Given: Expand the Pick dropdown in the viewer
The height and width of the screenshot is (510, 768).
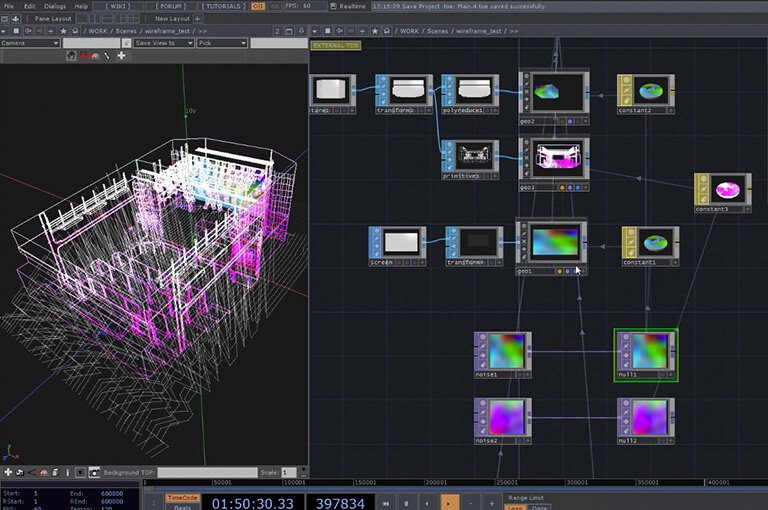Looking at the screenshot, I should [222, 43].
